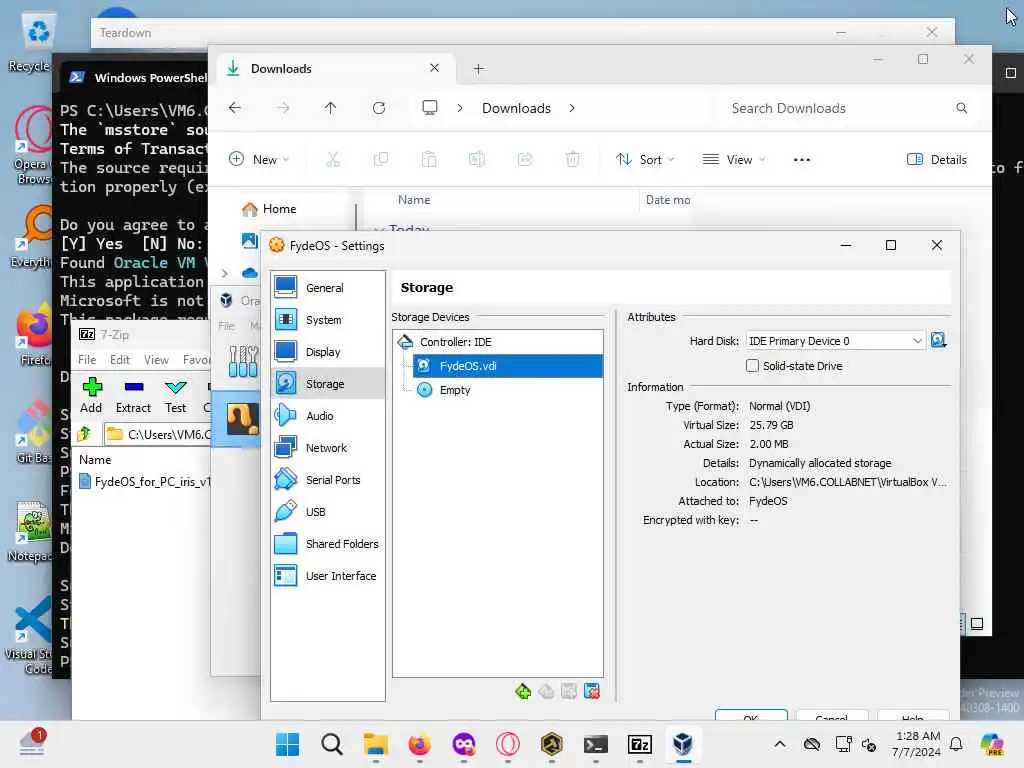Select Home in Explorer sidebar
The height and width of the screenshot is (768, 1024).
(269, 209)
